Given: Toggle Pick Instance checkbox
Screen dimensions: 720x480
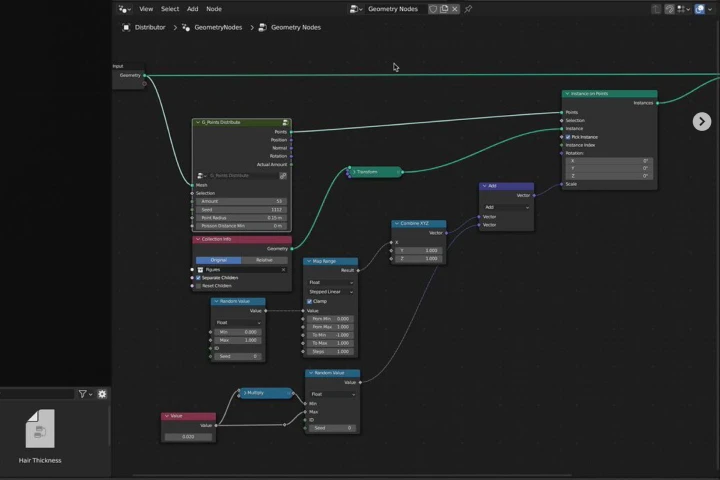Looking at the screenshot, I should (x=568, y=137).
